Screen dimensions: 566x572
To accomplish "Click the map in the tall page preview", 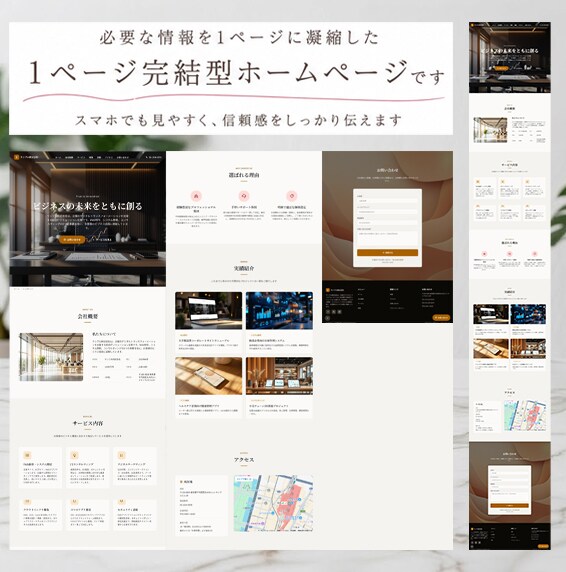I will [525, 416].
